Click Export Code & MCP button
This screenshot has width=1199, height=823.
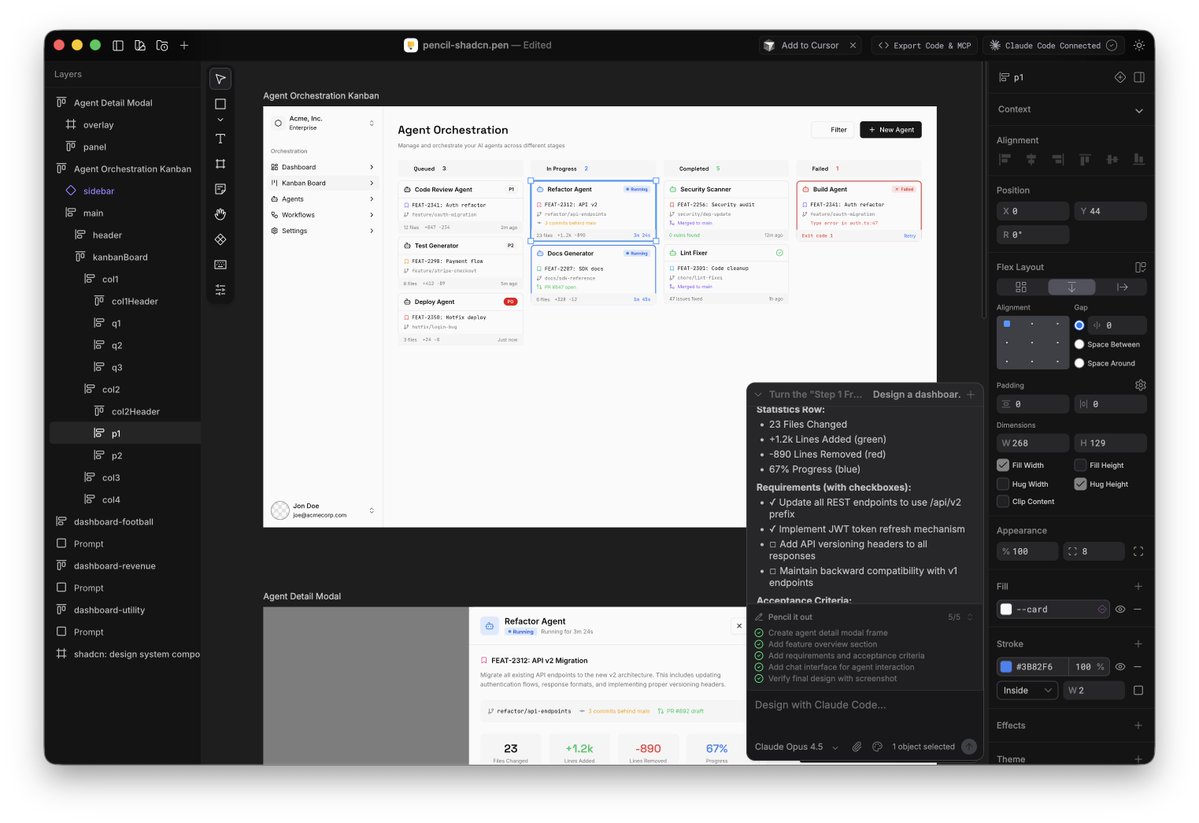924,45
